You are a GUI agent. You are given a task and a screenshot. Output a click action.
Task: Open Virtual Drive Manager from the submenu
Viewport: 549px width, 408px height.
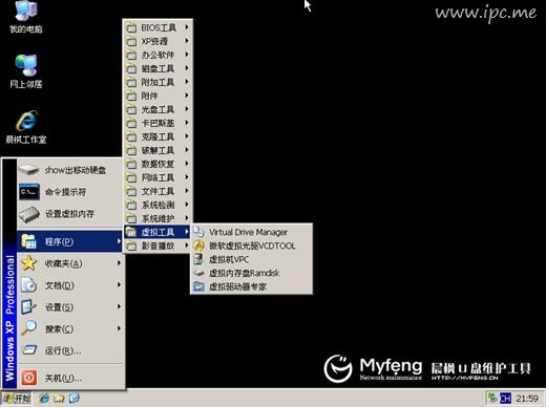(251, 233)
